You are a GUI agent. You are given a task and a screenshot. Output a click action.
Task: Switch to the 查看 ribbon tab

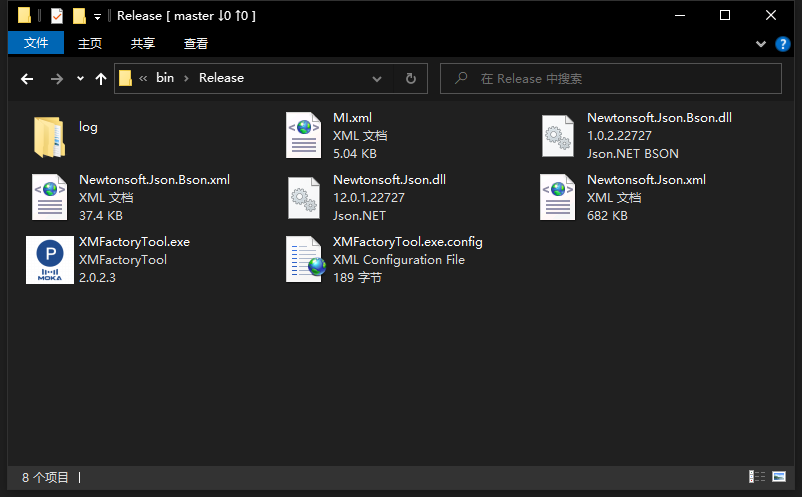pos(196,43)
